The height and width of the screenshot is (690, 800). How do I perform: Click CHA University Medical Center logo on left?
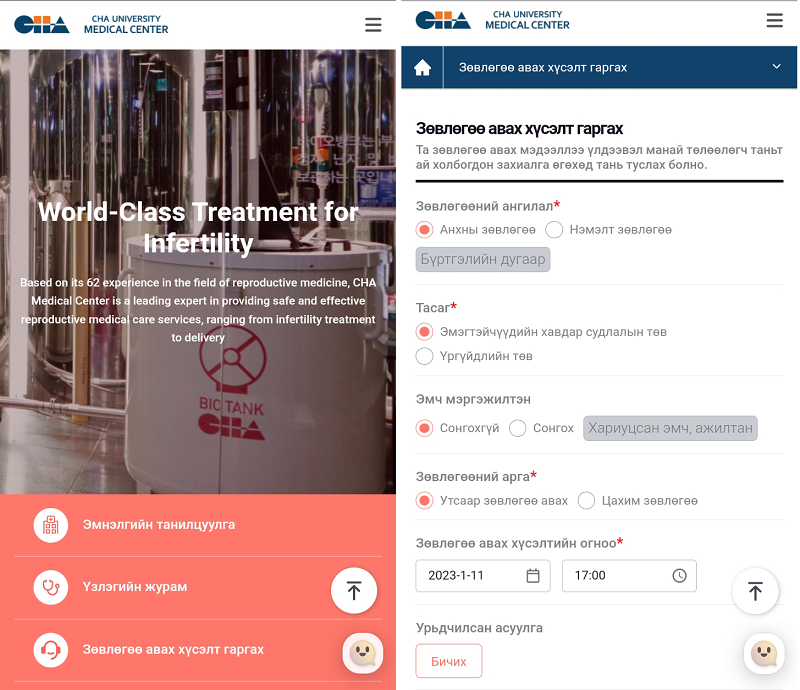click(x=92, y=24)
